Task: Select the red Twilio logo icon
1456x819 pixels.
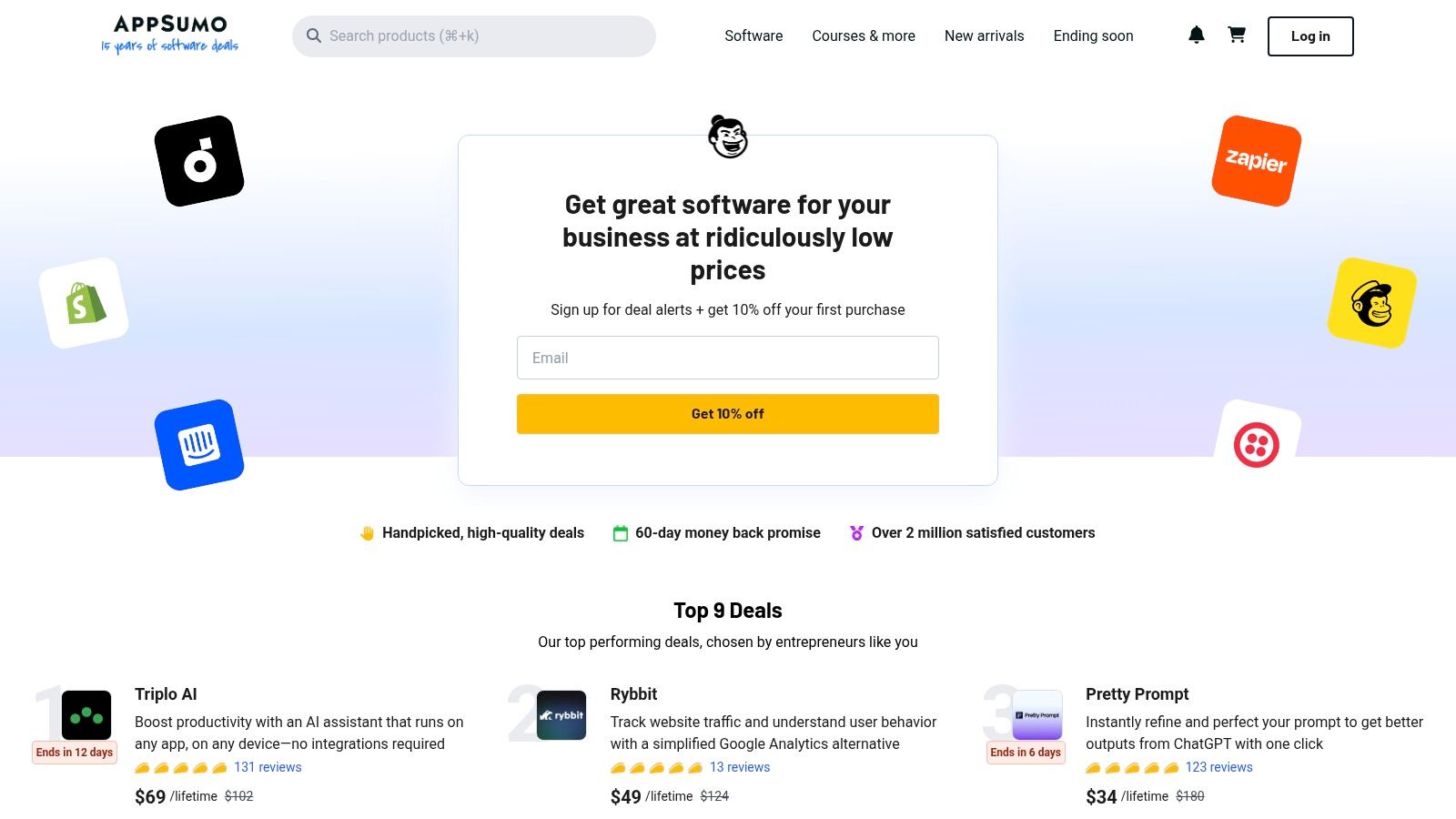Action: 1257,445
